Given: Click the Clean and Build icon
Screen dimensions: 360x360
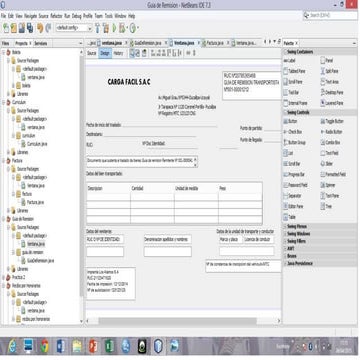Looking at the screenshot, I should [x=106, y=28].
